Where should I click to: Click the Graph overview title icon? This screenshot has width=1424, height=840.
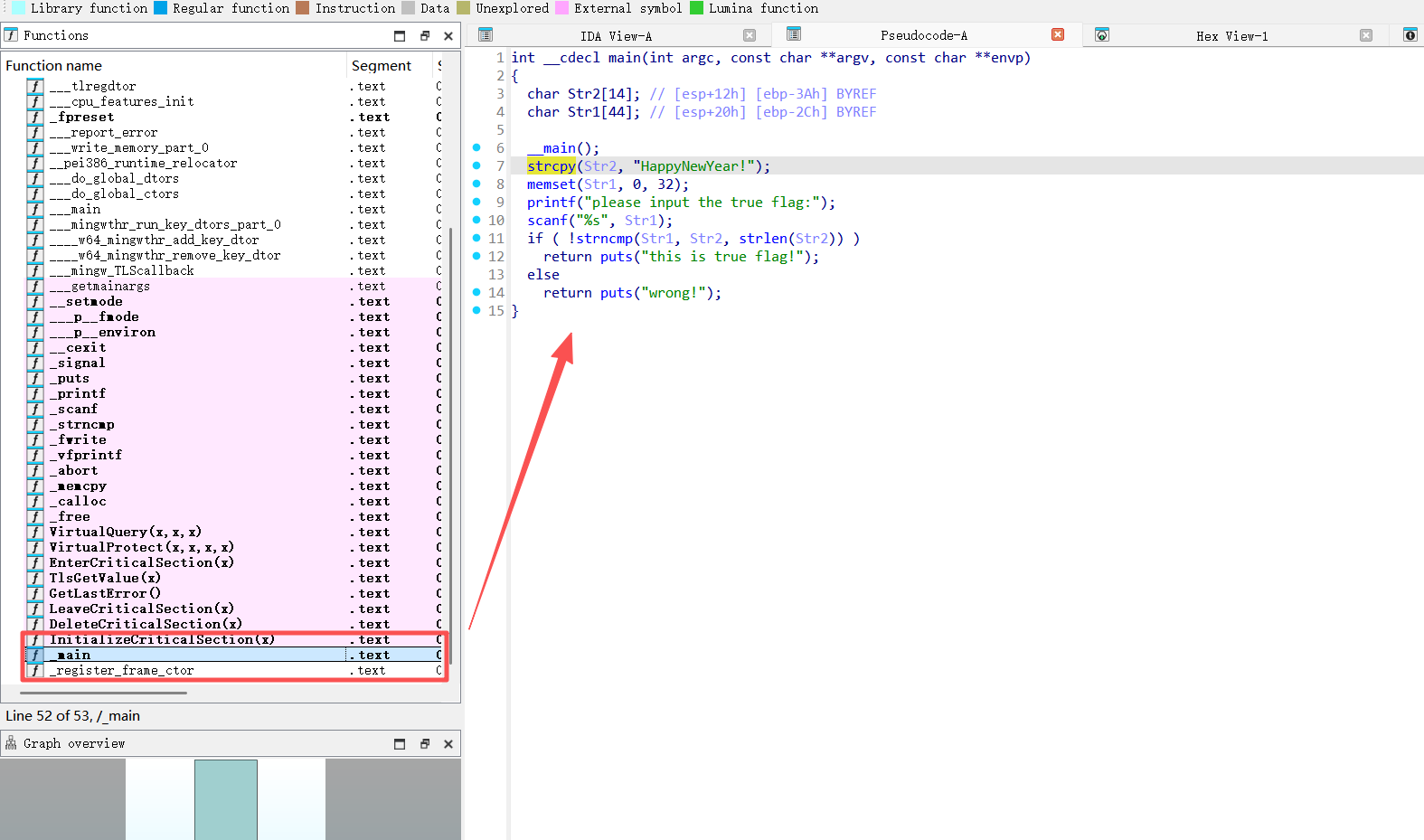tap(11, 743)
